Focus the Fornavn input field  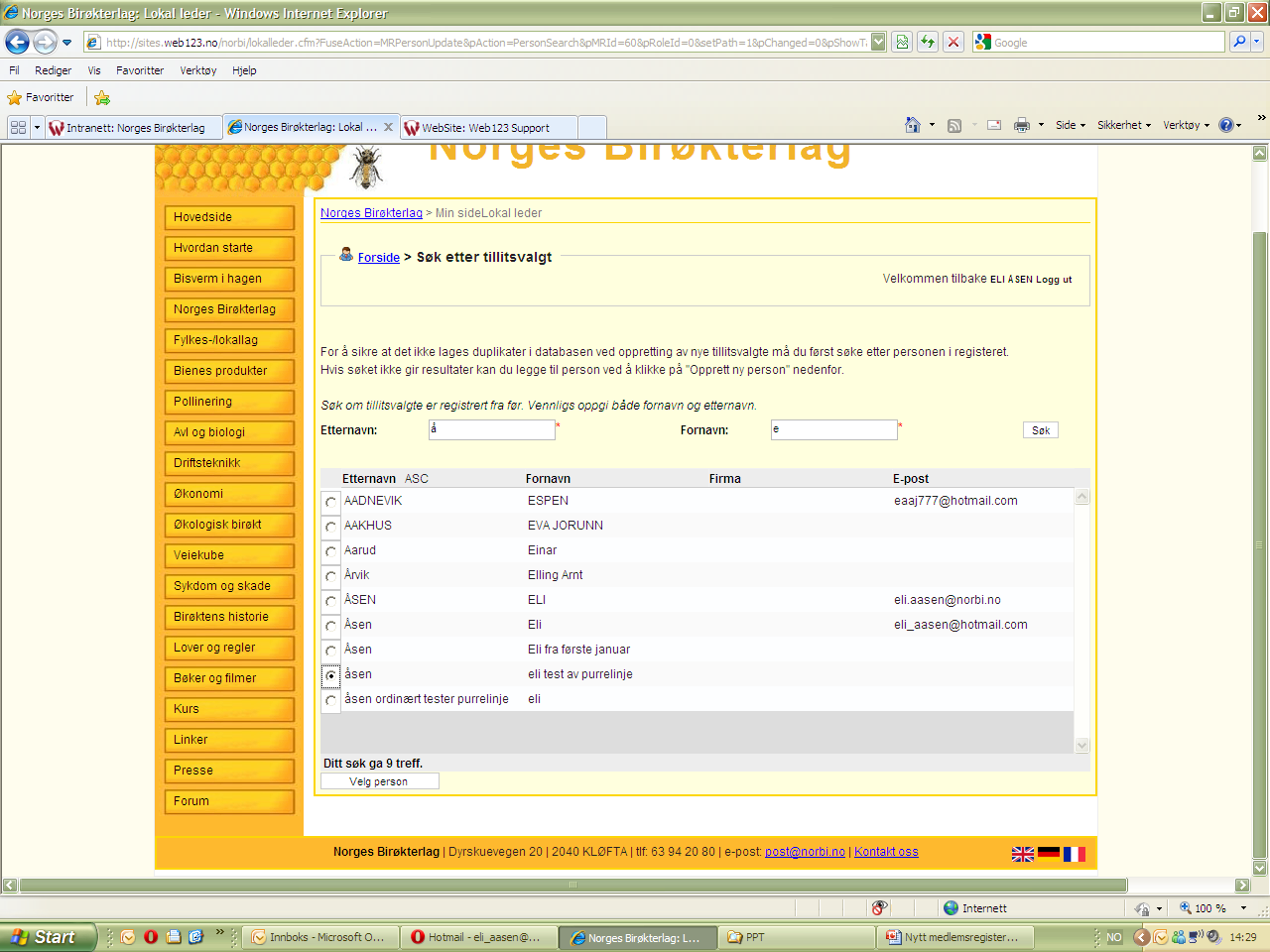pyautogui.click(x=834, y=429)
